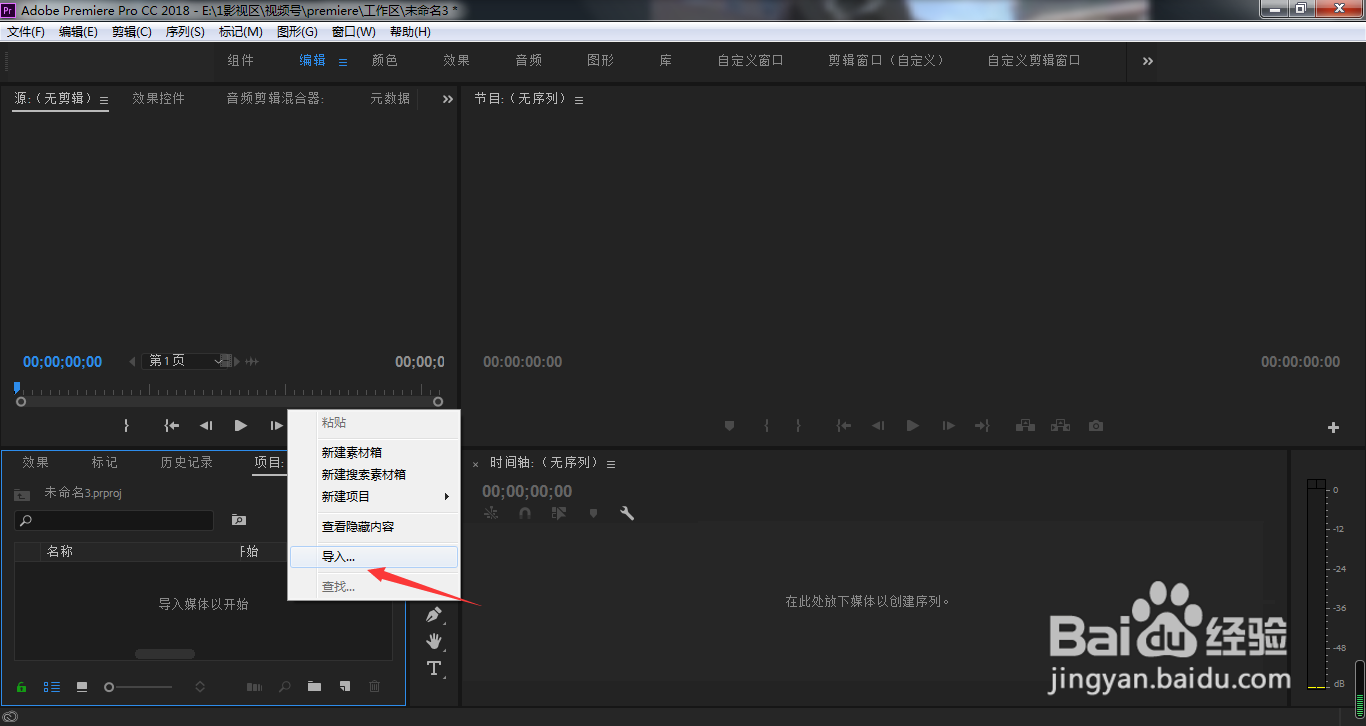Choose 新建搜索素材箱 from context menu
This screenshot has height=726, width=1366.
(x=374, y=474)
